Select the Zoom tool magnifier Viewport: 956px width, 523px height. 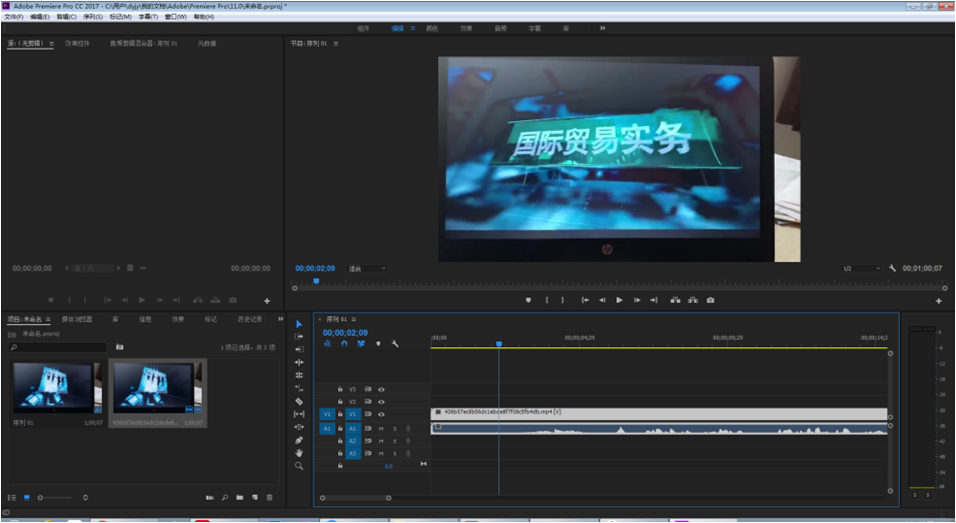coord(299,466)
